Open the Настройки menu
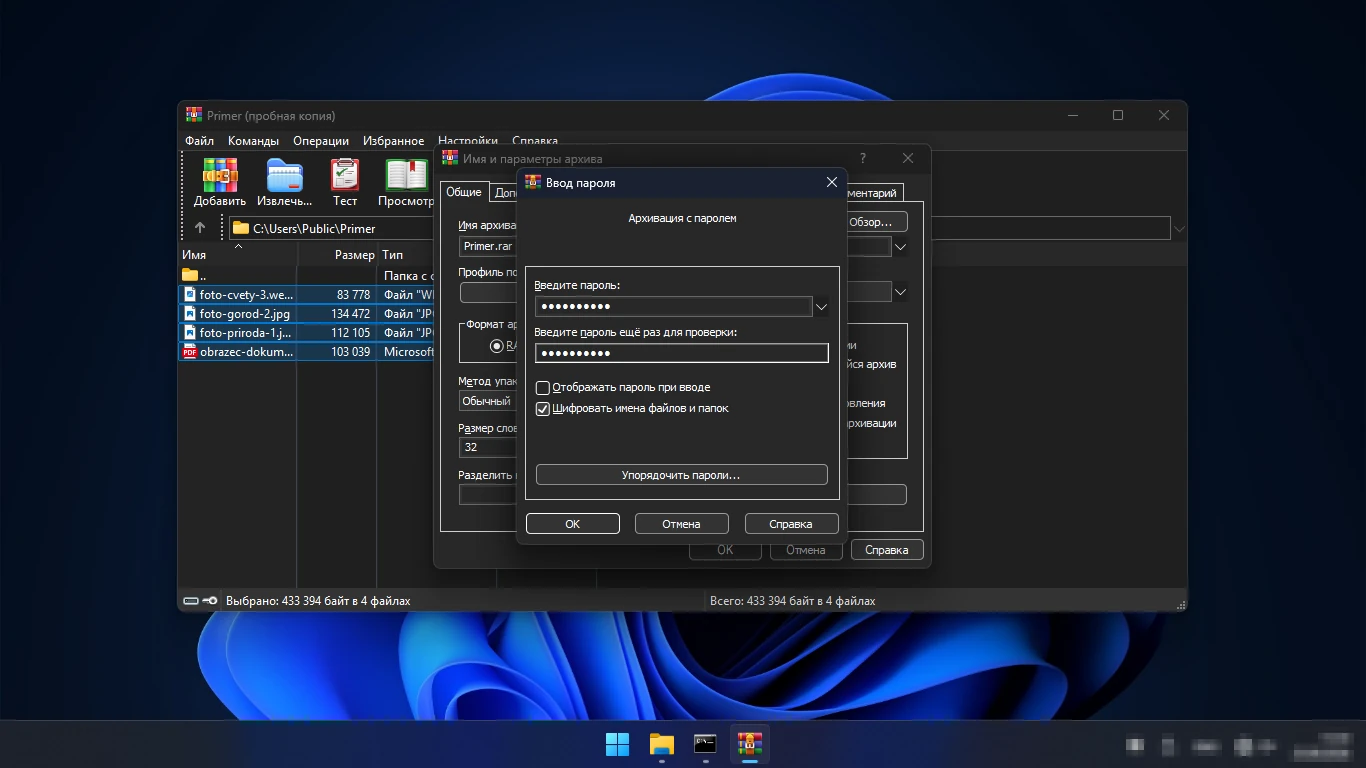 pyautogui.click(x=467, y=141)
